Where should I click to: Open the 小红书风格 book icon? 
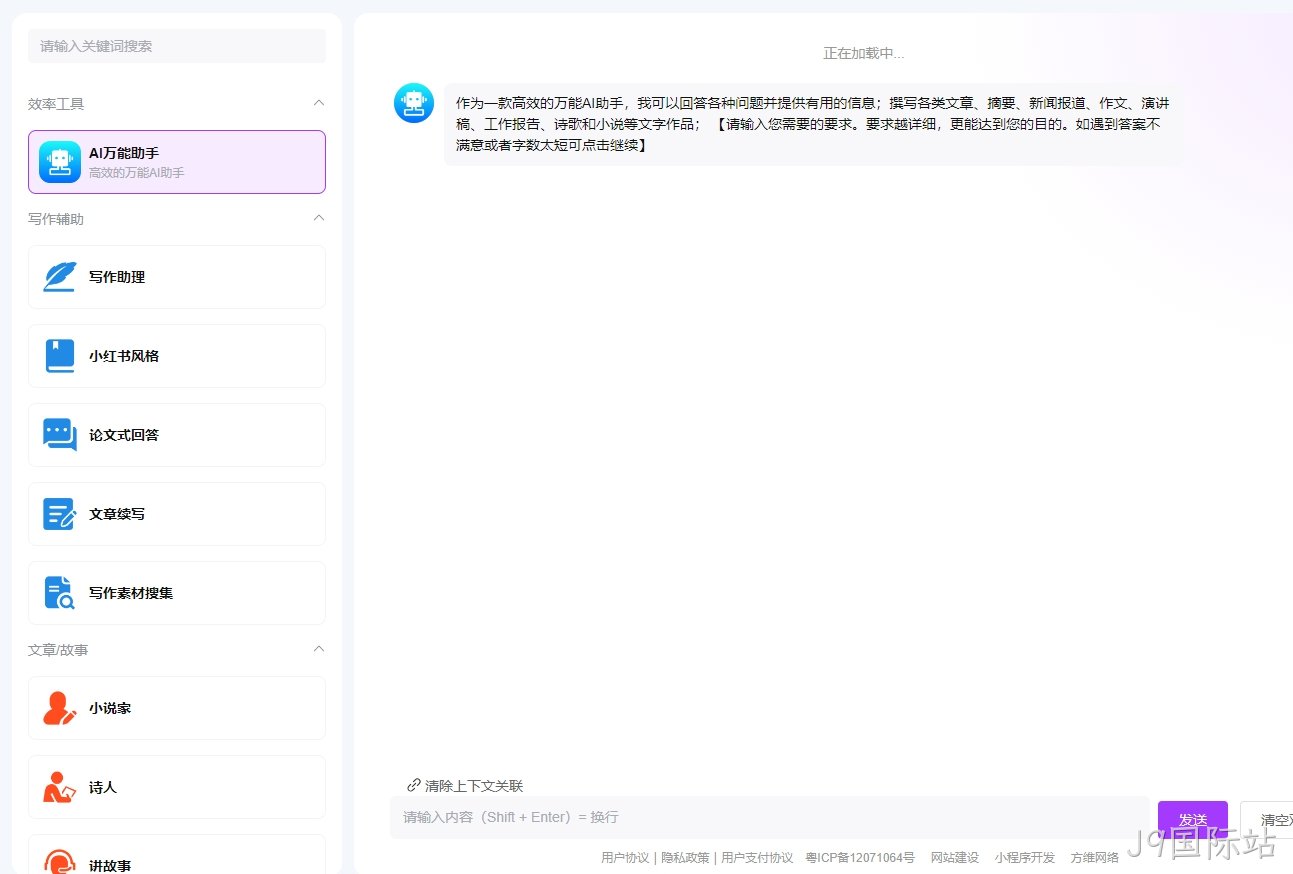60,356
